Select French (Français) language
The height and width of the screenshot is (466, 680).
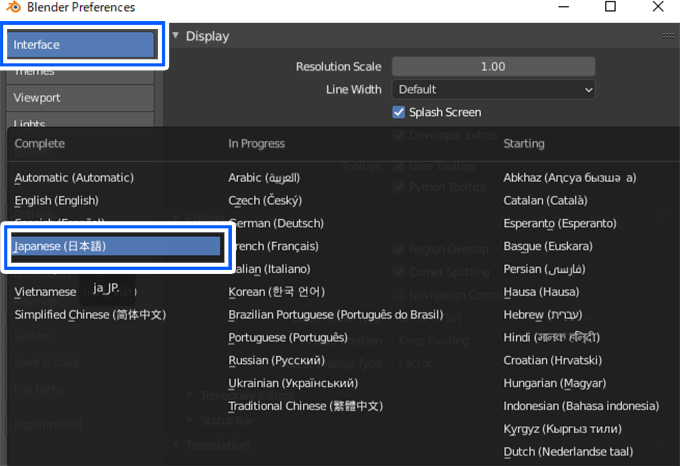click(276, 246)
